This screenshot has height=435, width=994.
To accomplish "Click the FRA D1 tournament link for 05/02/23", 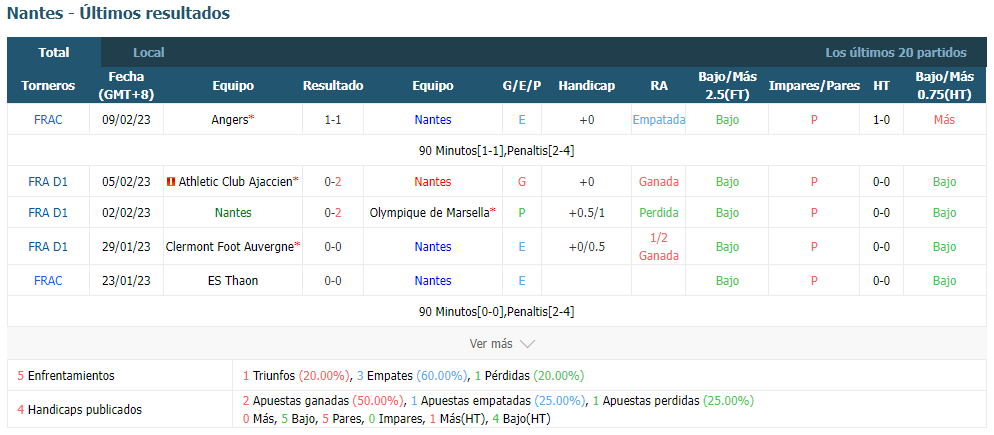I will (48, 182).
